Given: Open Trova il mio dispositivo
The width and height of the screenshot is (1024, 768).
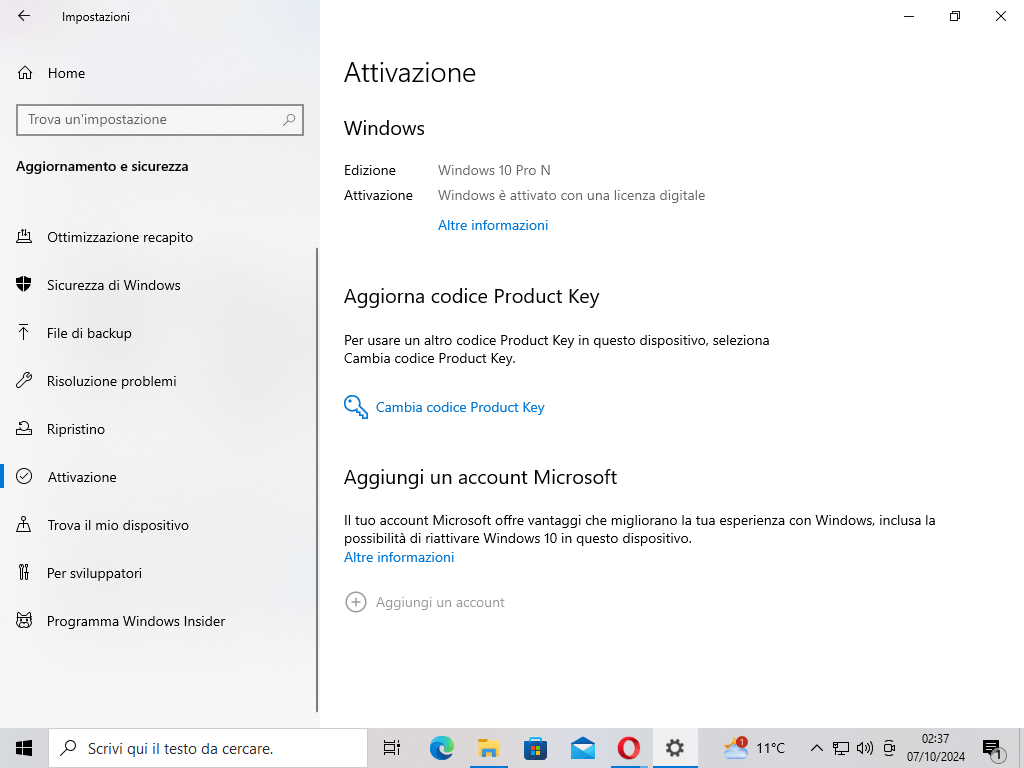Looking at the screenshot, I should [x=118, y=525].
